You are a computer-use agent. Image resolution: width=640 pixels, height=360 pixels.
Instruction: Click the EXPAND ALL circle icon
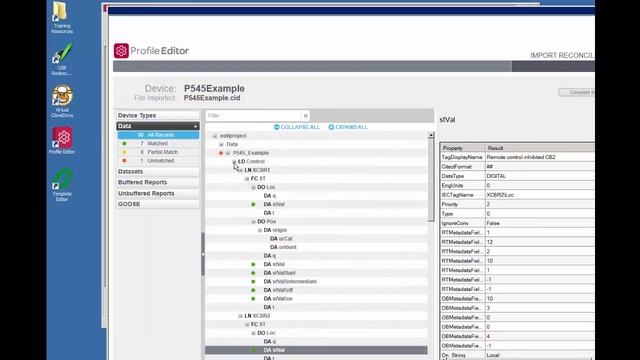click(x=331, y=127)
